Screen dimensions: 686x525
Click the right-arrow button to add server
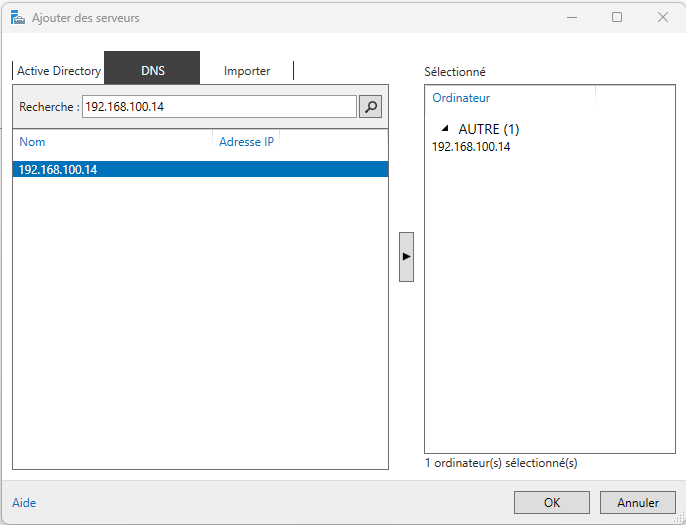coord(406,257)
